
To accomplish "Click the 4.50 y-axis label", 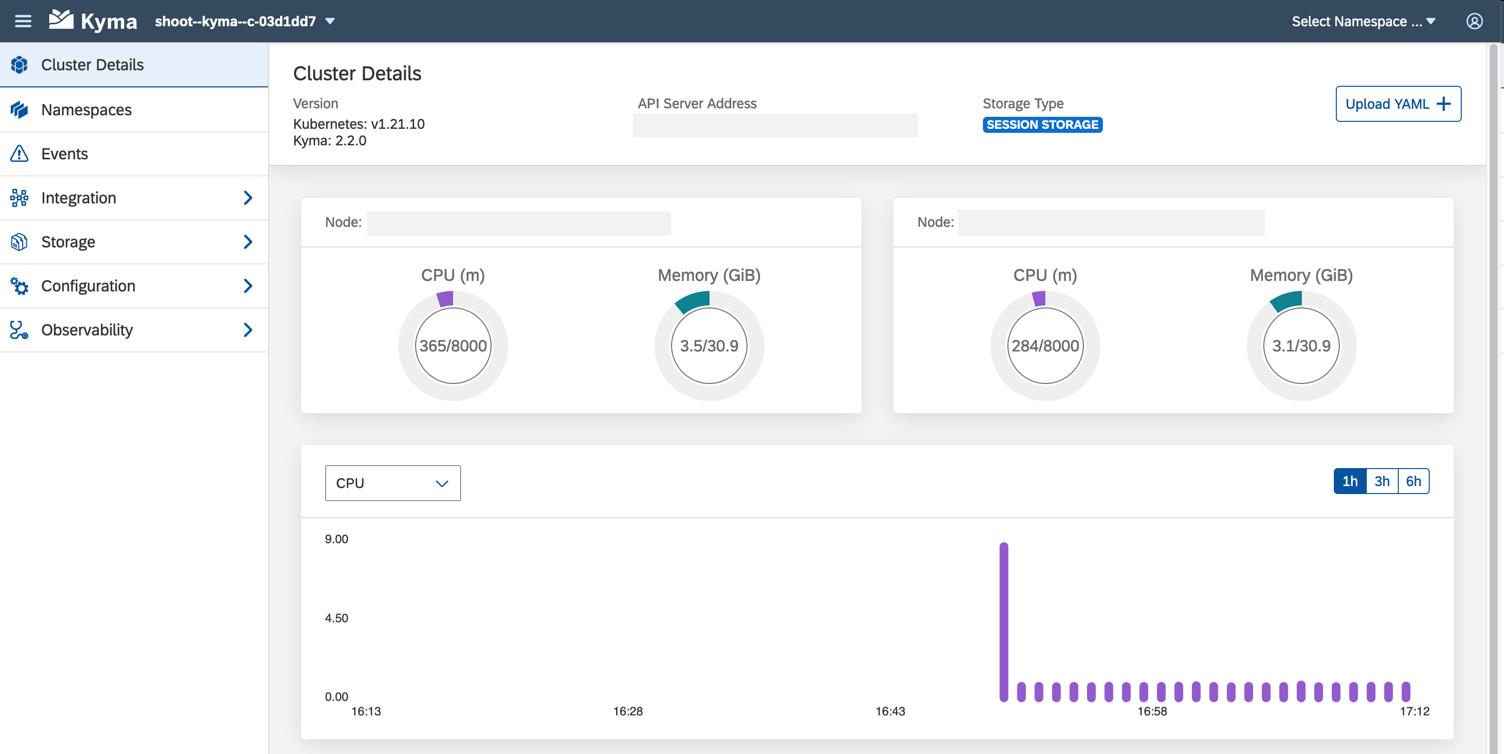I will tap(336, 618).
